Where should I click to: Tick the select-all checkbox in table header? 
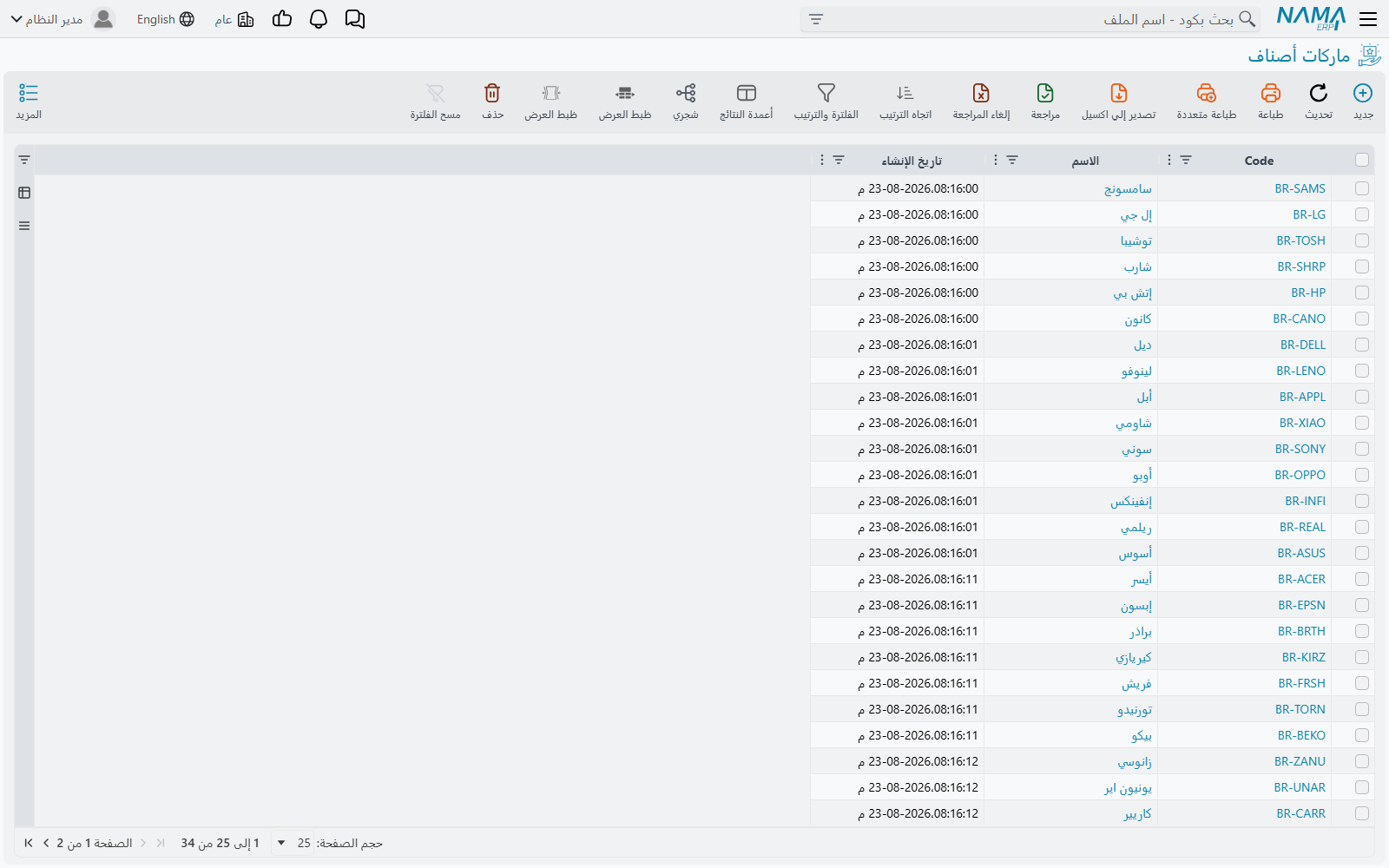(1362, 160)
